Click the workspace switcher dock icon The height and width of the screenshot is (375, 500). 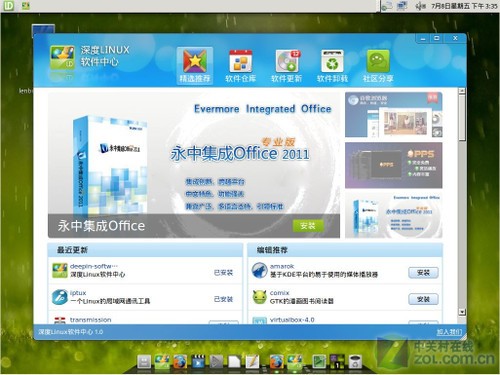pos(337,362)
